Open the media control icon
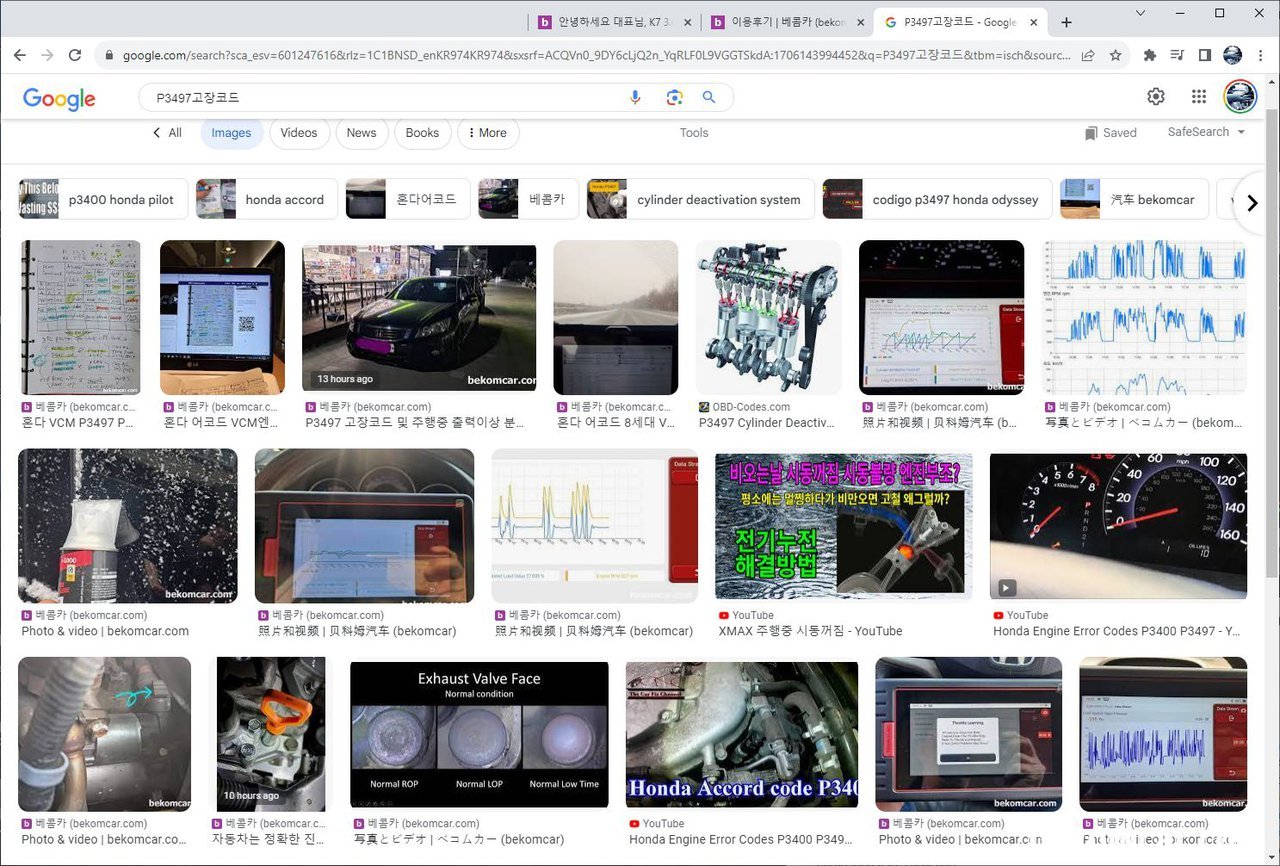 (1177, 55)
